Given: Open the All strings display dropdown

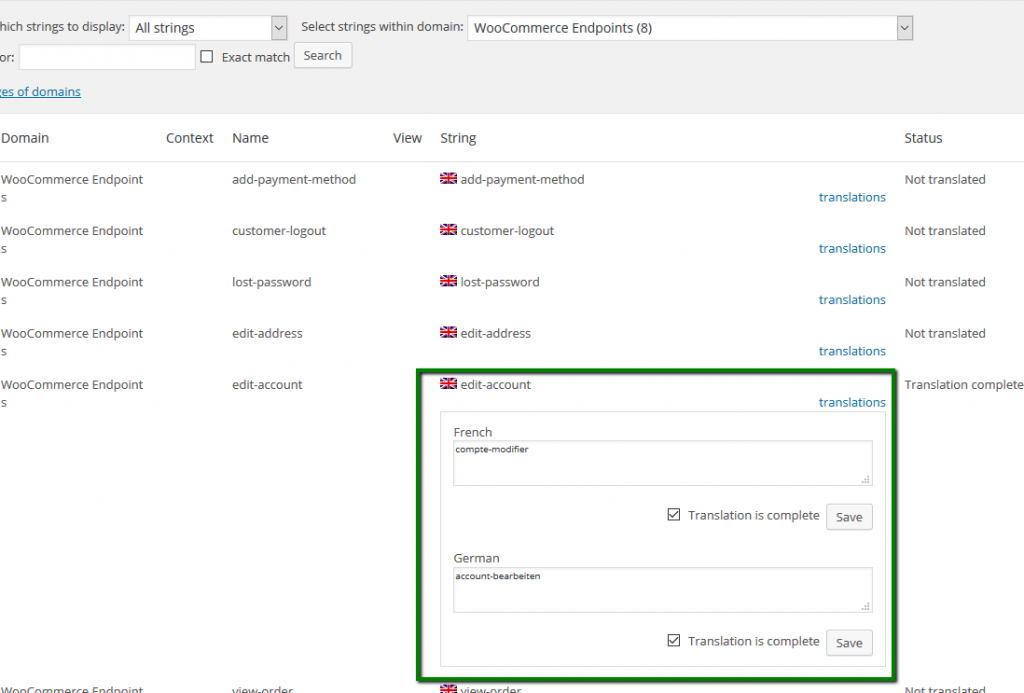Looking at the screenshot, I should click(208, 28).
